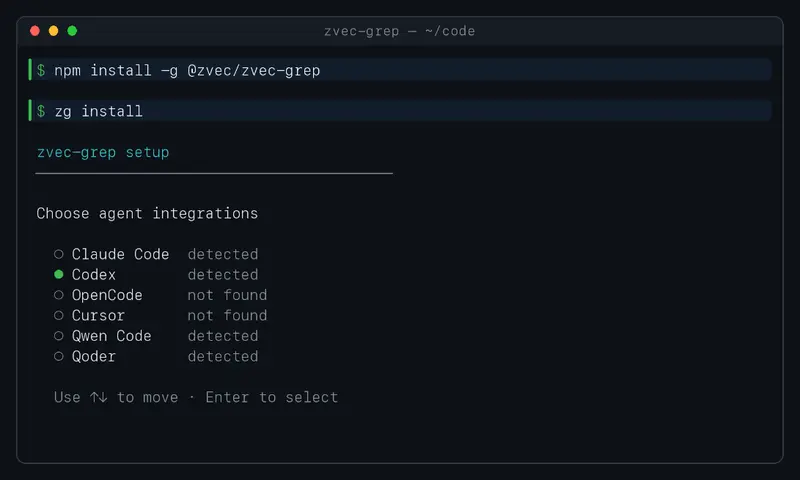Viewport: 800px width, 480px height.
Task: Click the 'Cursor' label text
Action: pyautogui.click(x=98, y=315)
